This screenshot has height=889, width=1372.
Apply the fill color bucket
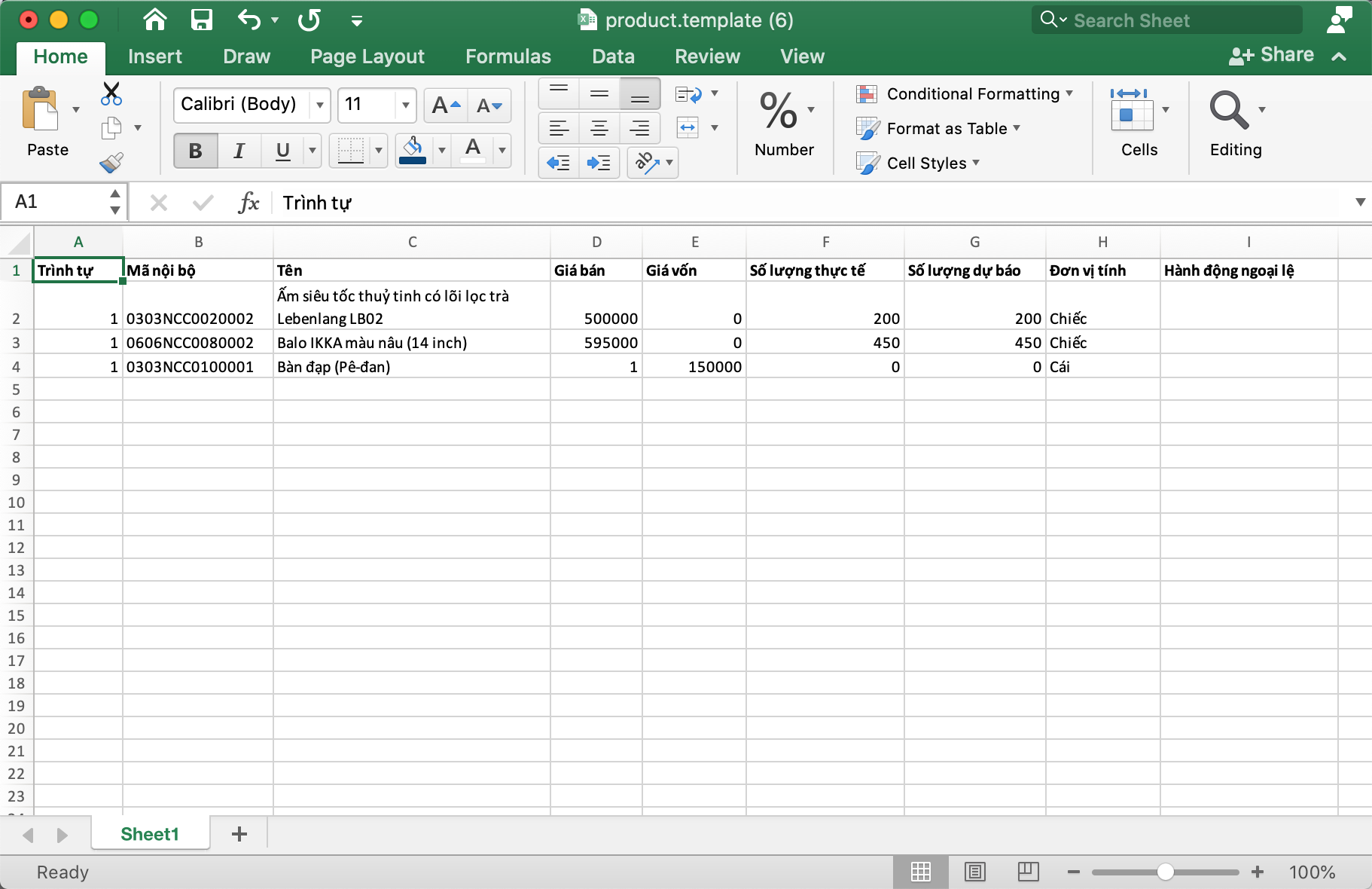pos(413,150)
